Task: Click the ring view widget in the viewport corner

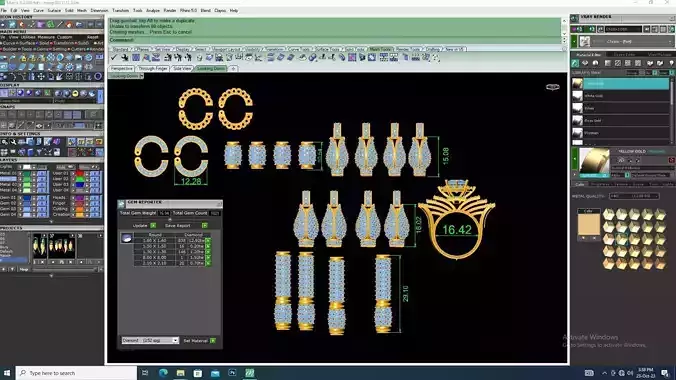Action: (553, 87)
